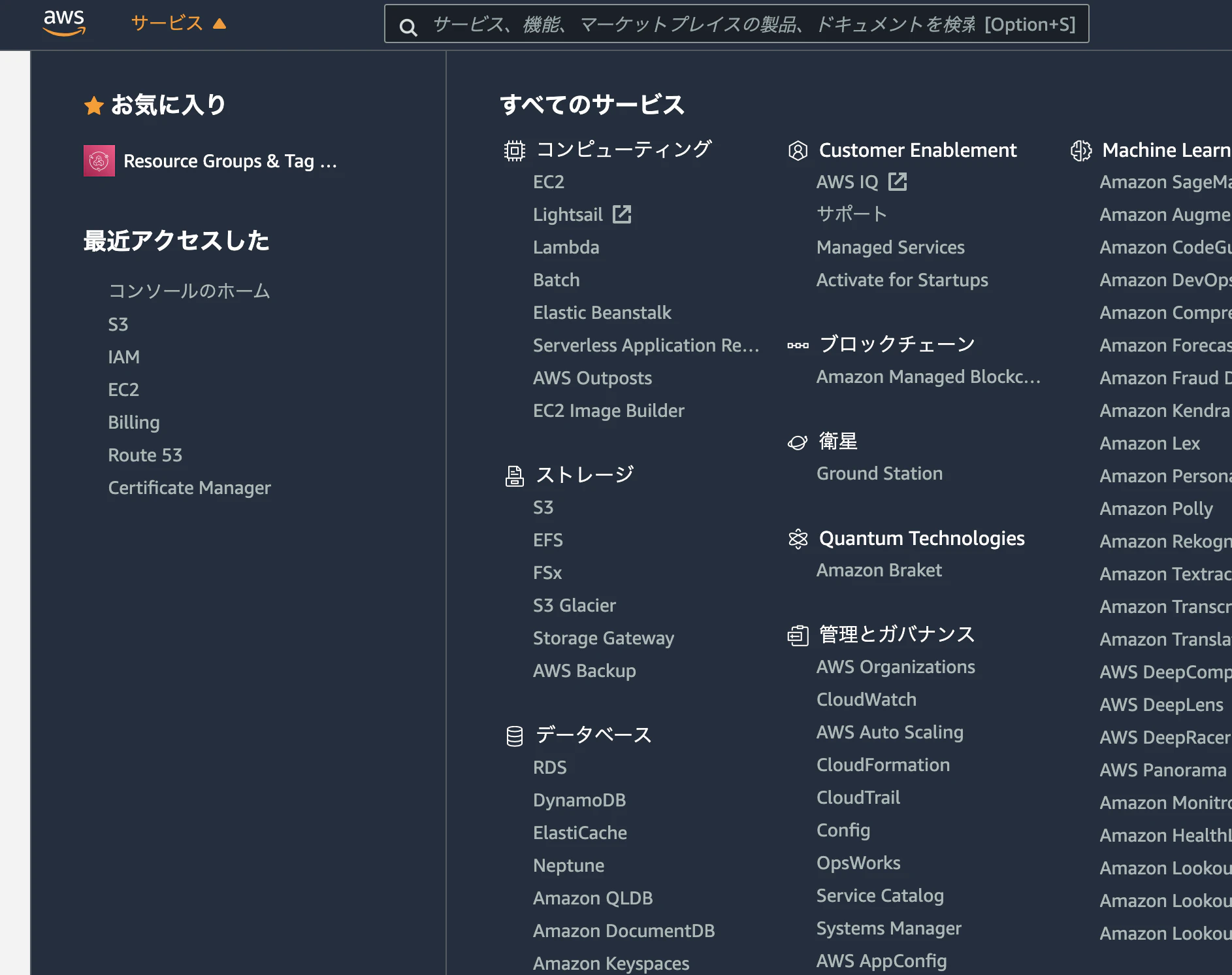The height and width of the screenshot is (975, 1232).
Task: Open Lambda under コンピューティング
Action: click(x=566, y=247)
